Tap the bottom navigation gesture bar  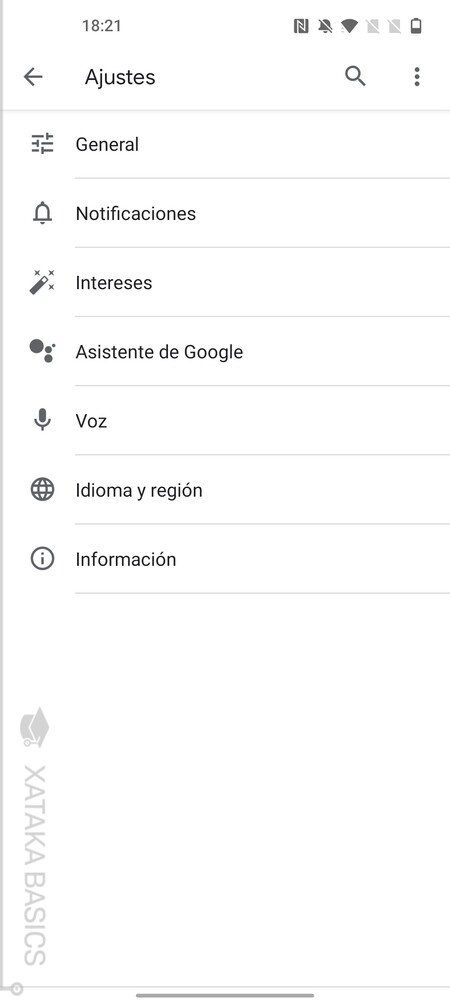click(225, 995)
